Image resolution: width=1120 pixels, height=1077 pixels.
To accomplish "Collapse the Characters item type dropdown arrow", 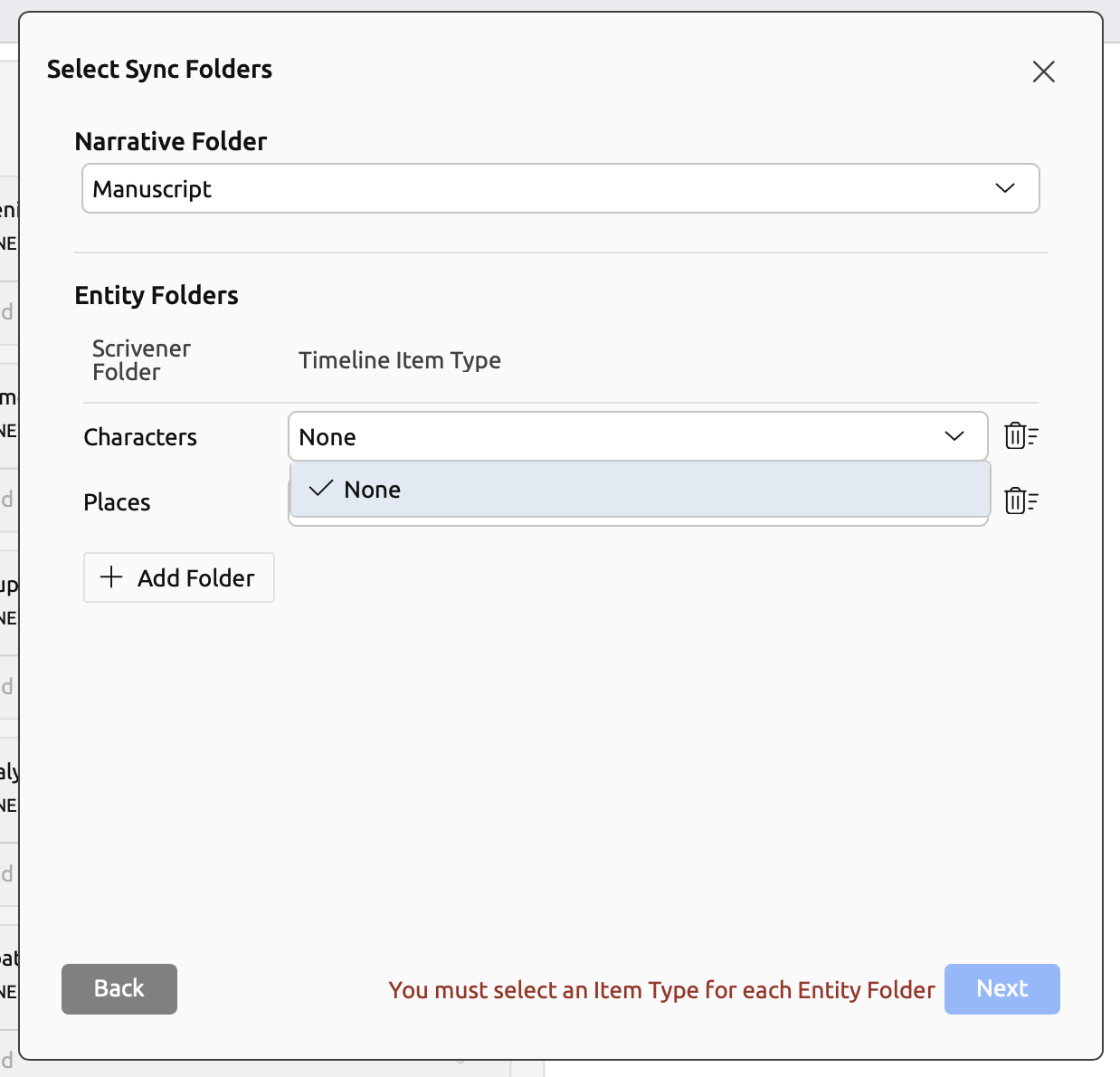I will [x=954, y=436].
